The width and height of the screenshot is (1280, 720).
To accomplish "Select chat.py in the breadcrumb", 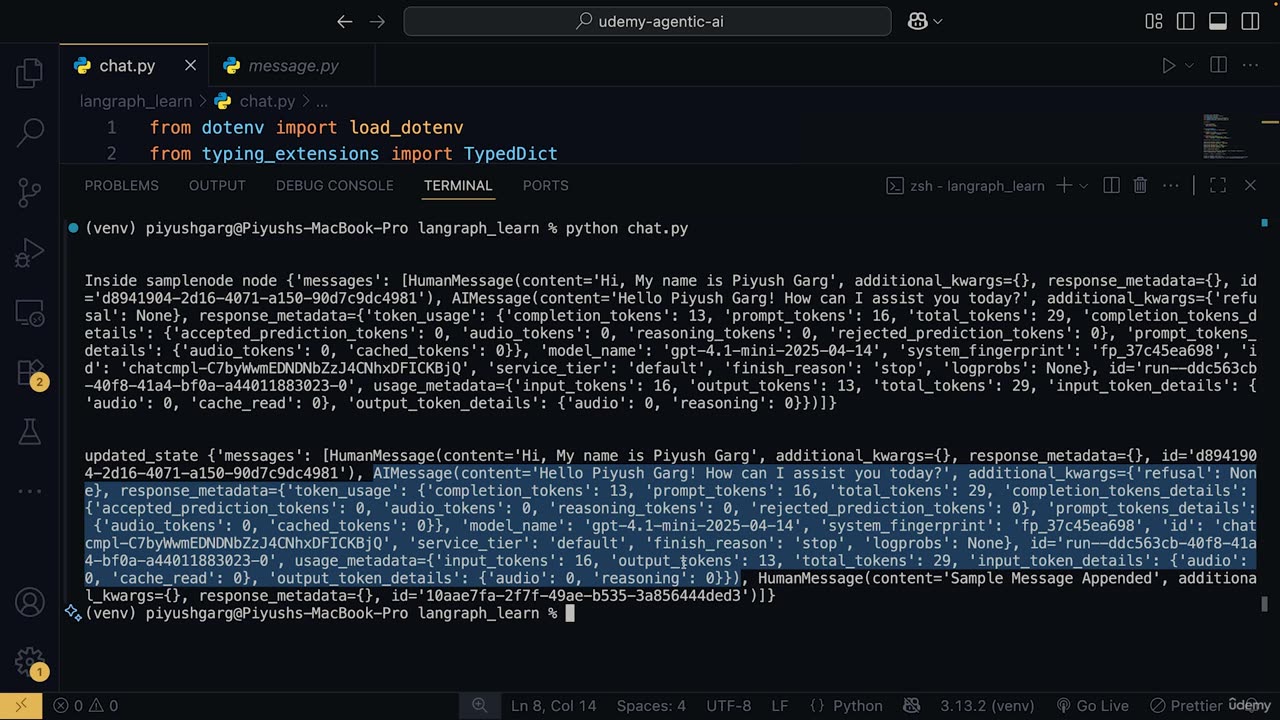I will 256,101.
